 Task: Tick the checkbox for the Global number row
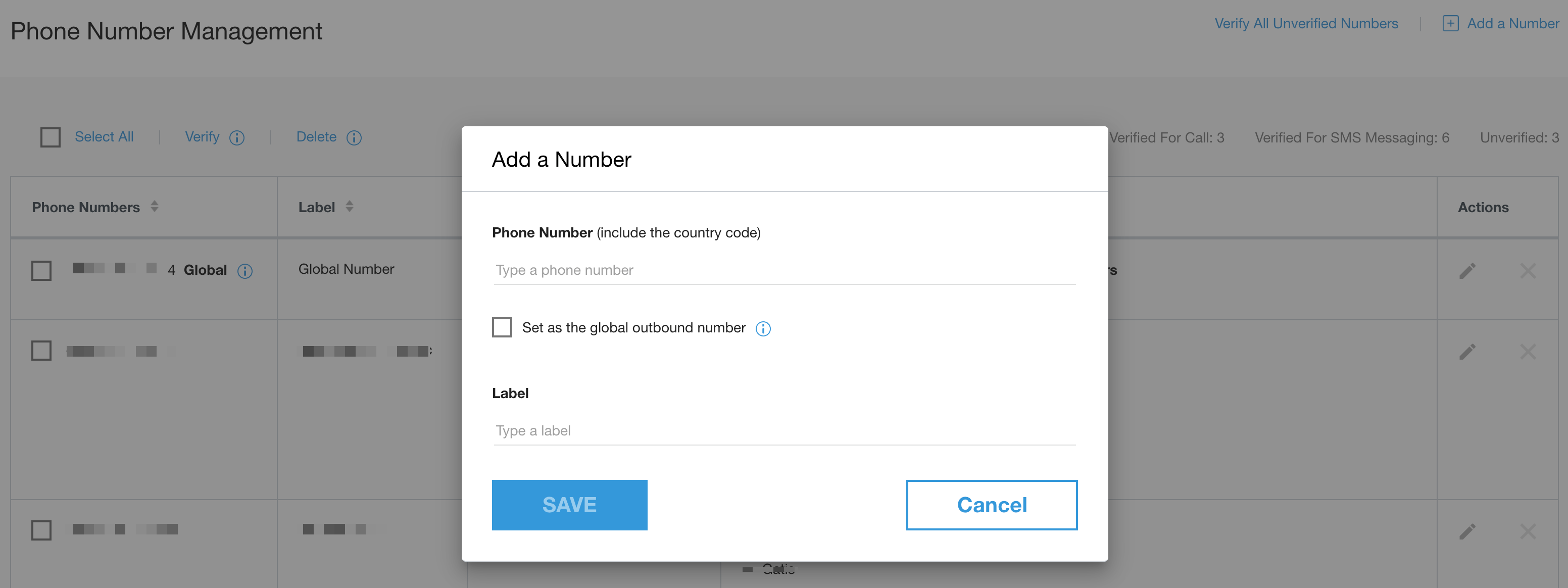41,270
